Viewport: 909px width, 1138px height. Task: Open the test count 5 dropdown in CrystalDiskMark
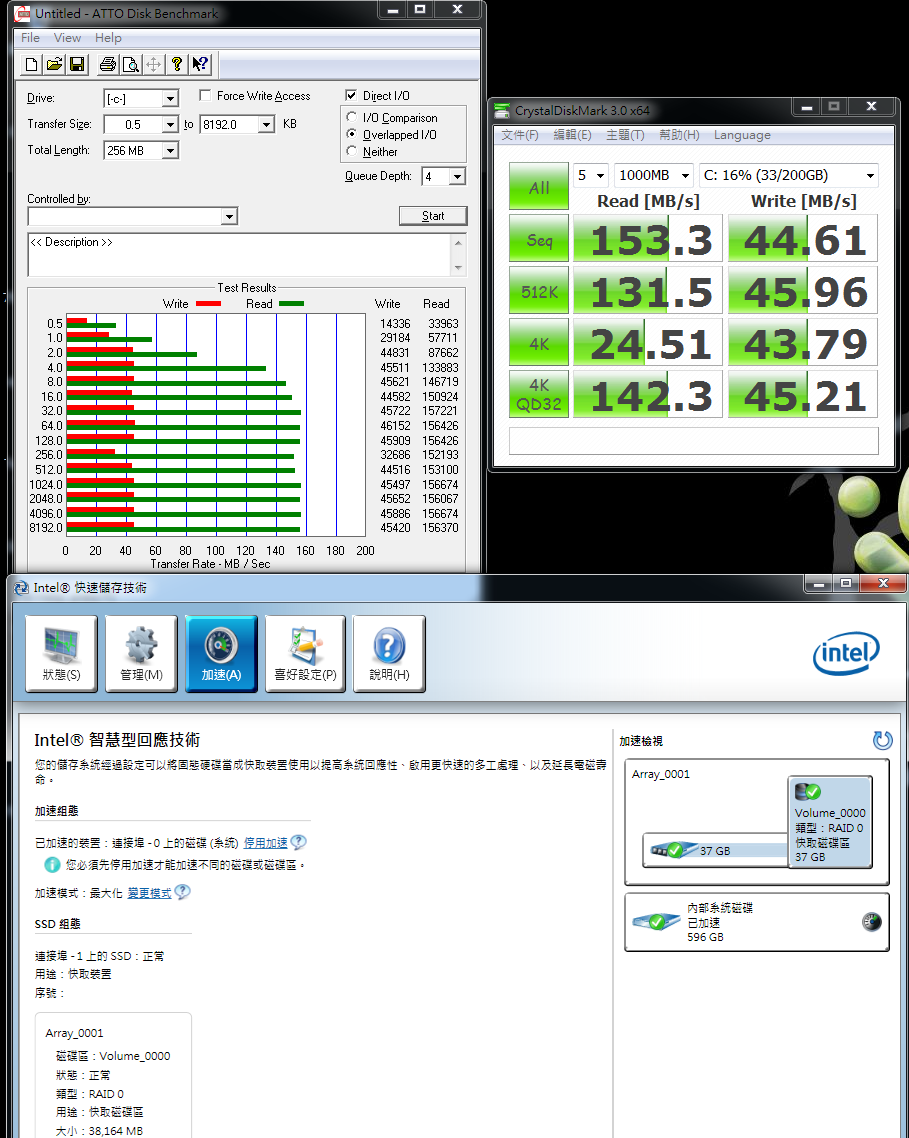(x=590, y=176)
